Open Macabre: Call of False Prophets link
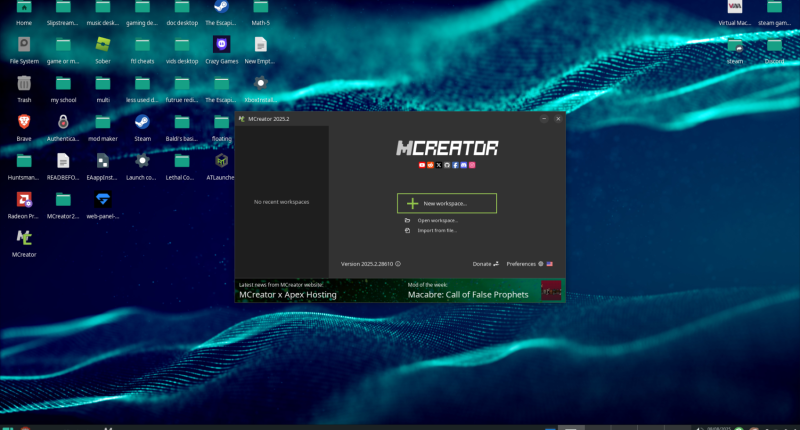 click(x=468, y=295)
